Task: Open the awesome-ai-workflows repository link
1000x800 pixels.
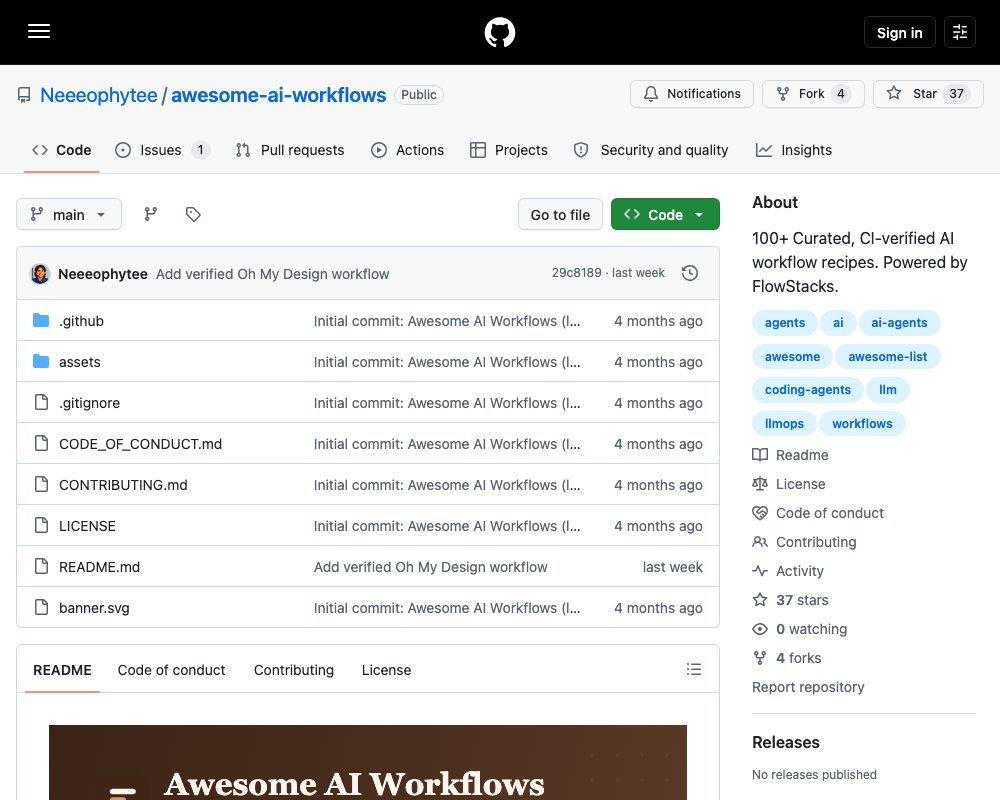Action: pos(279,95)
